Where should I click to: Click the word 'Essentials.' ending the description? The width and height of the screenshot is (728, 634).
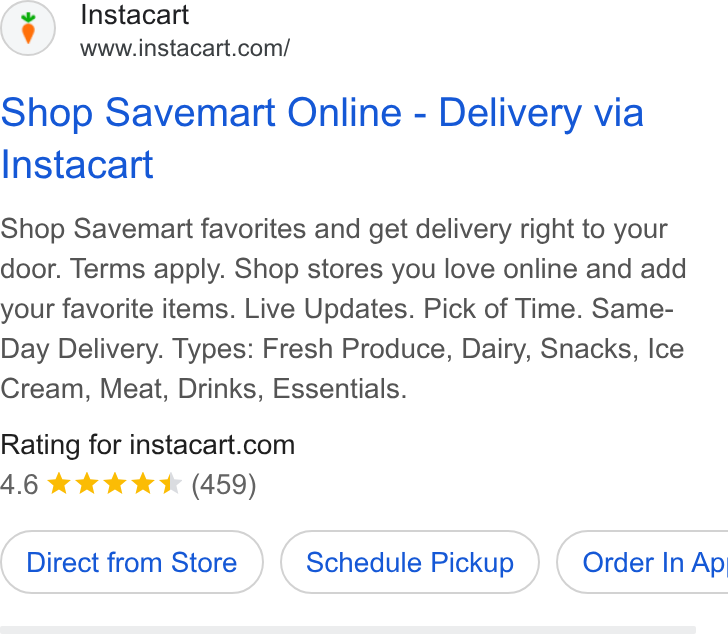coord(339,389)
